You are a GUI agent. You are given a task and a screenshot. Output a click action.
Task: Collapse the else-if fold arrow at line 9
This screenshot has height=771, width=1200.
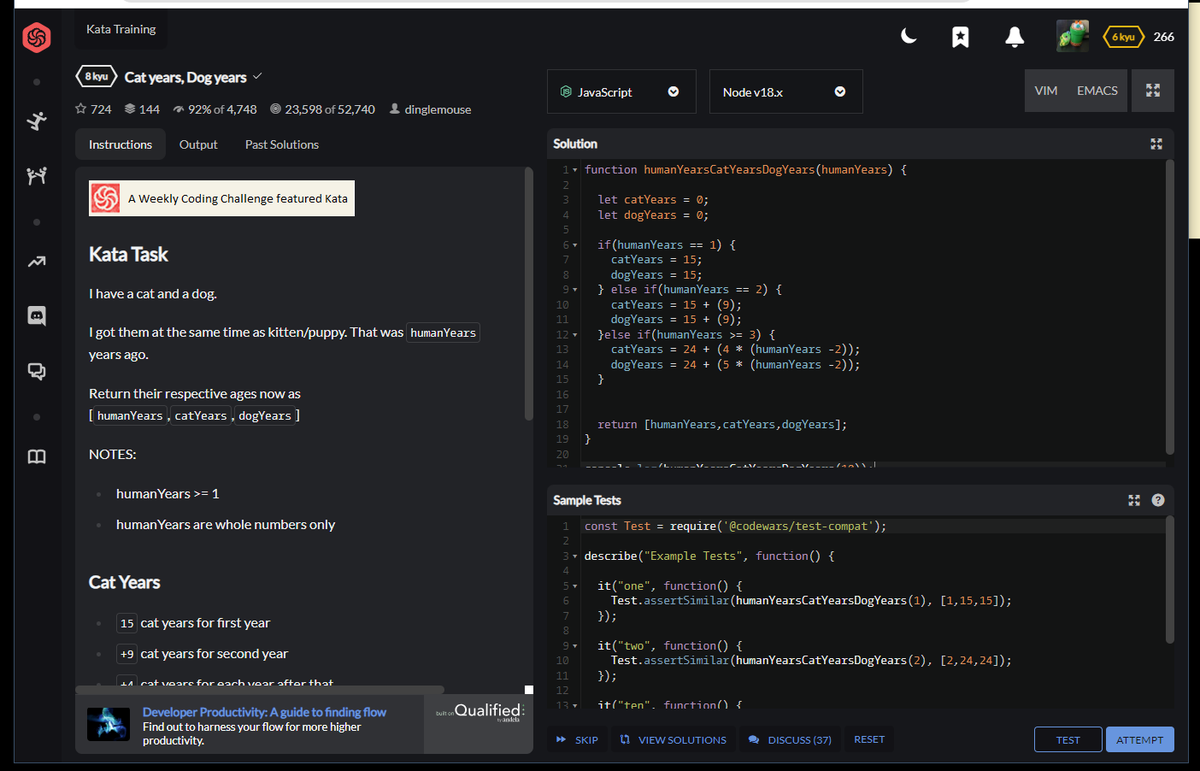pyautogui.click(x=574, y=290)
